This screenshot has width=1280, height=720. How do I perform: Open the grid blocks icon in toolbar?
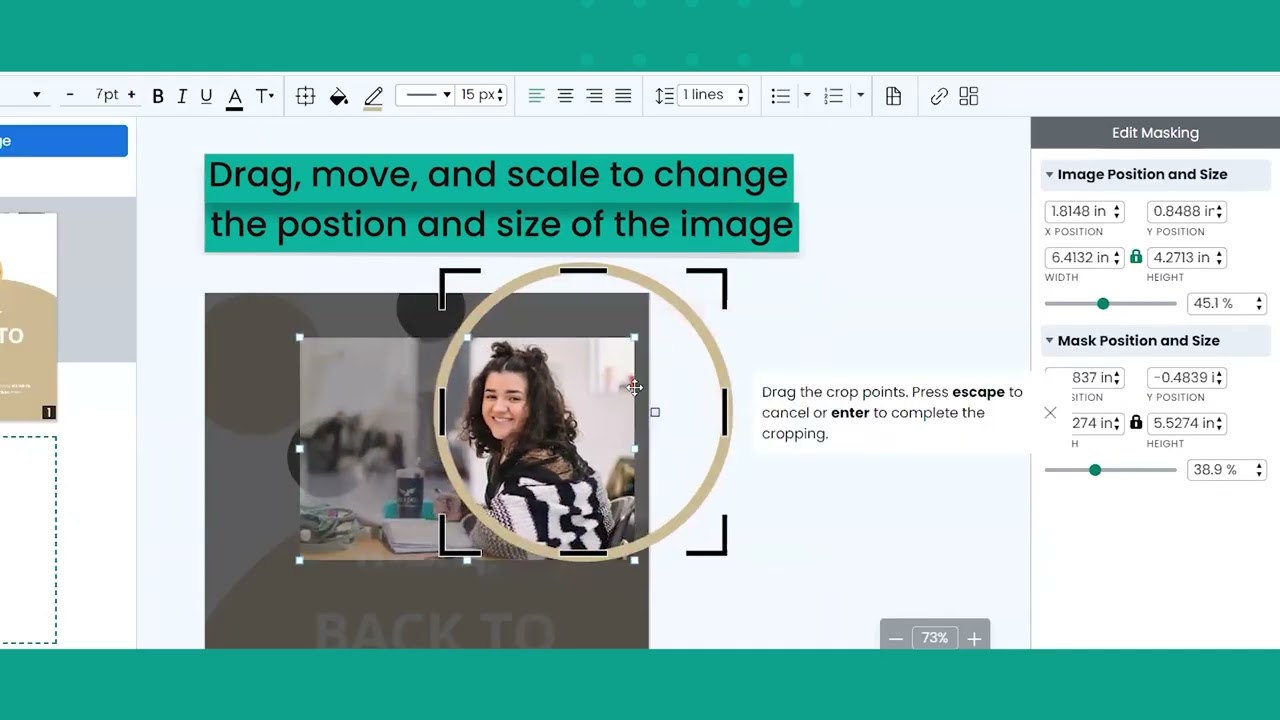click(968, 96)
